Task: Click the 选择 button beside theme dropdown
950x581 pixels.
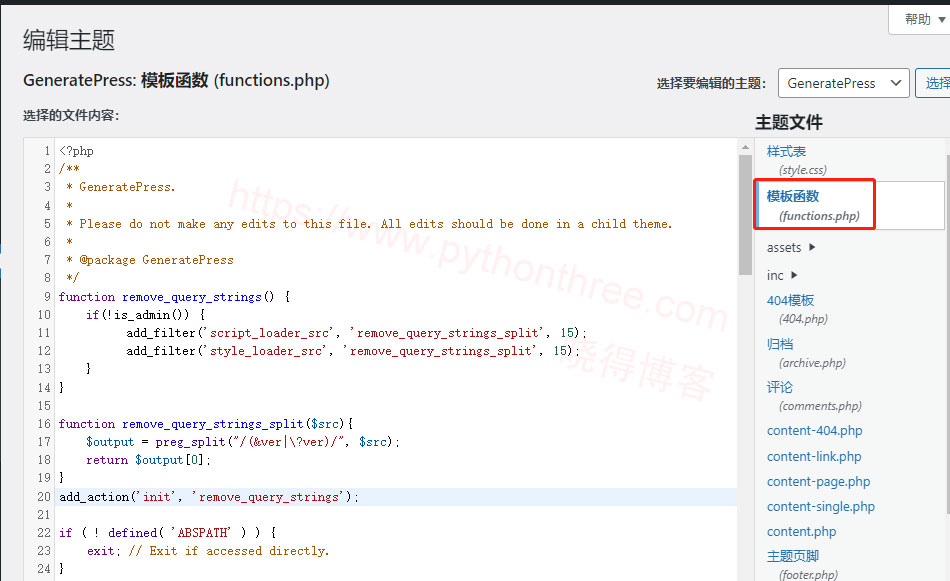Action: pyautogui.click(x=935, y=83)
